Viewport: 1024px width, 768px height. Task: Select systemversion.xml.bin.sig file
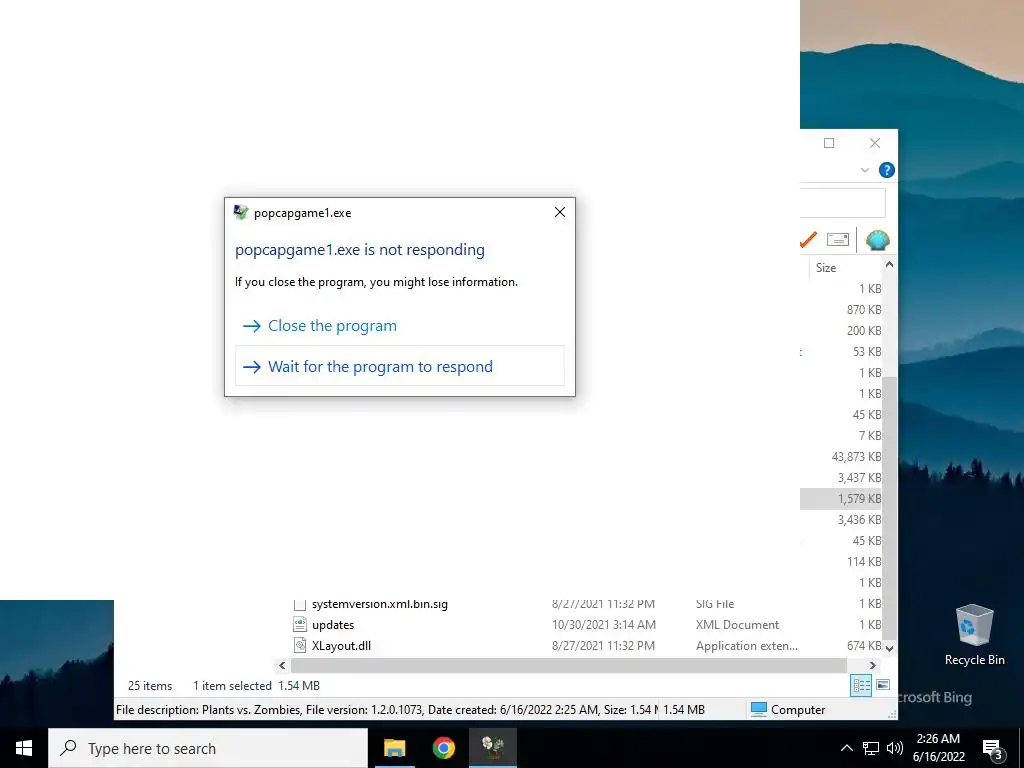click(379, 604)
